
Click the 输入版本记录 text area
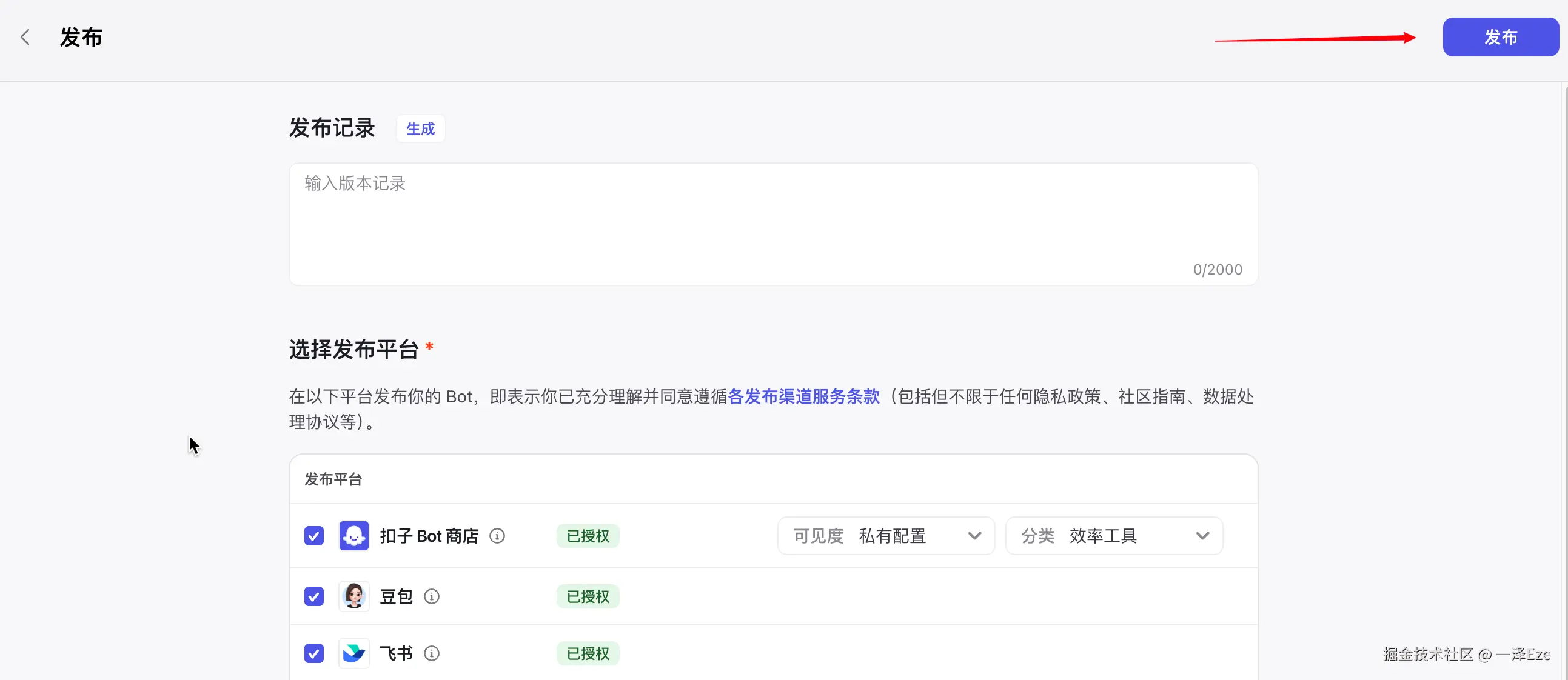(x=773, y=223)
